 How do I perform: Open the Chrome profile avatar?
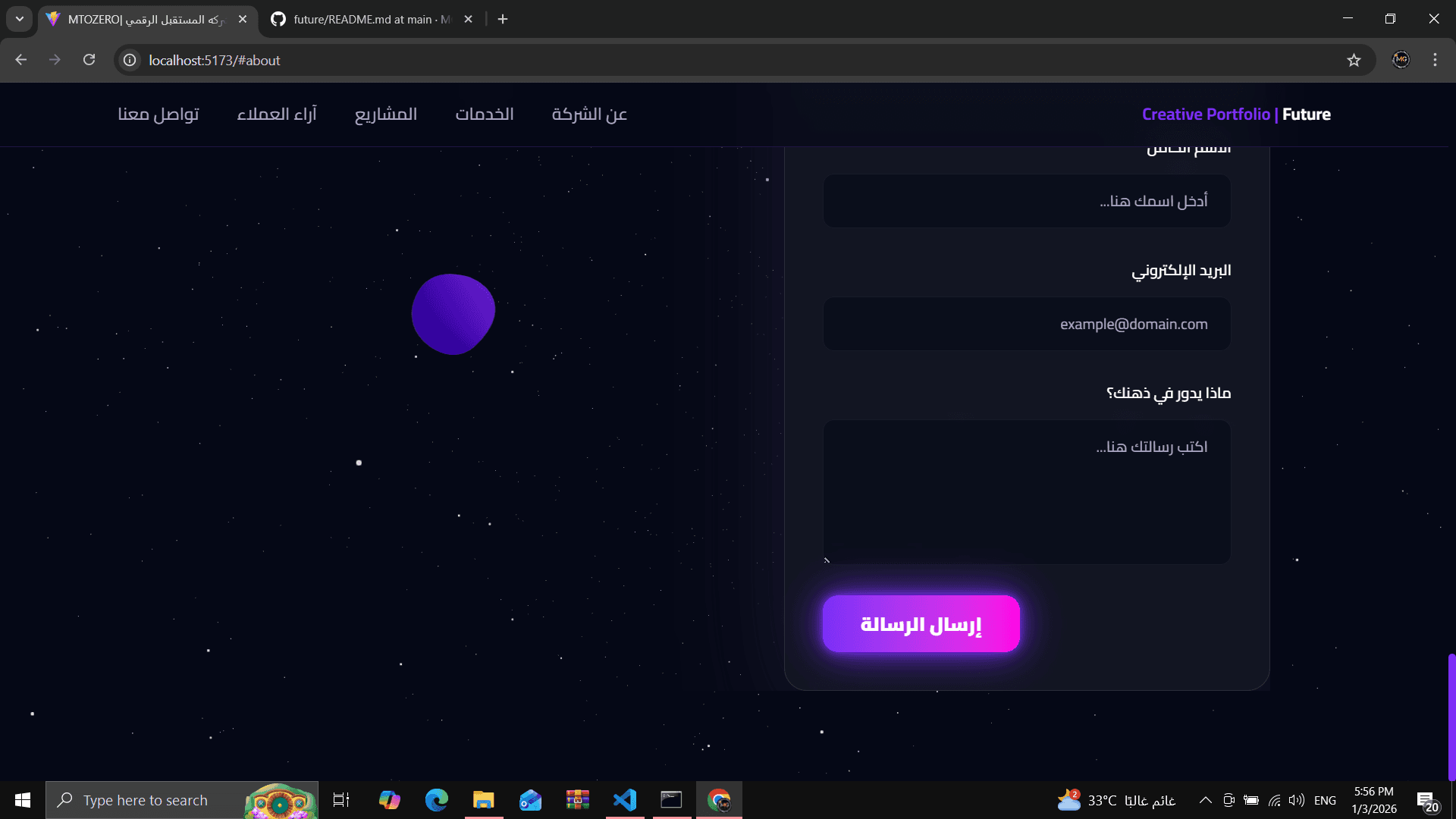click(x=1401, y=60)
